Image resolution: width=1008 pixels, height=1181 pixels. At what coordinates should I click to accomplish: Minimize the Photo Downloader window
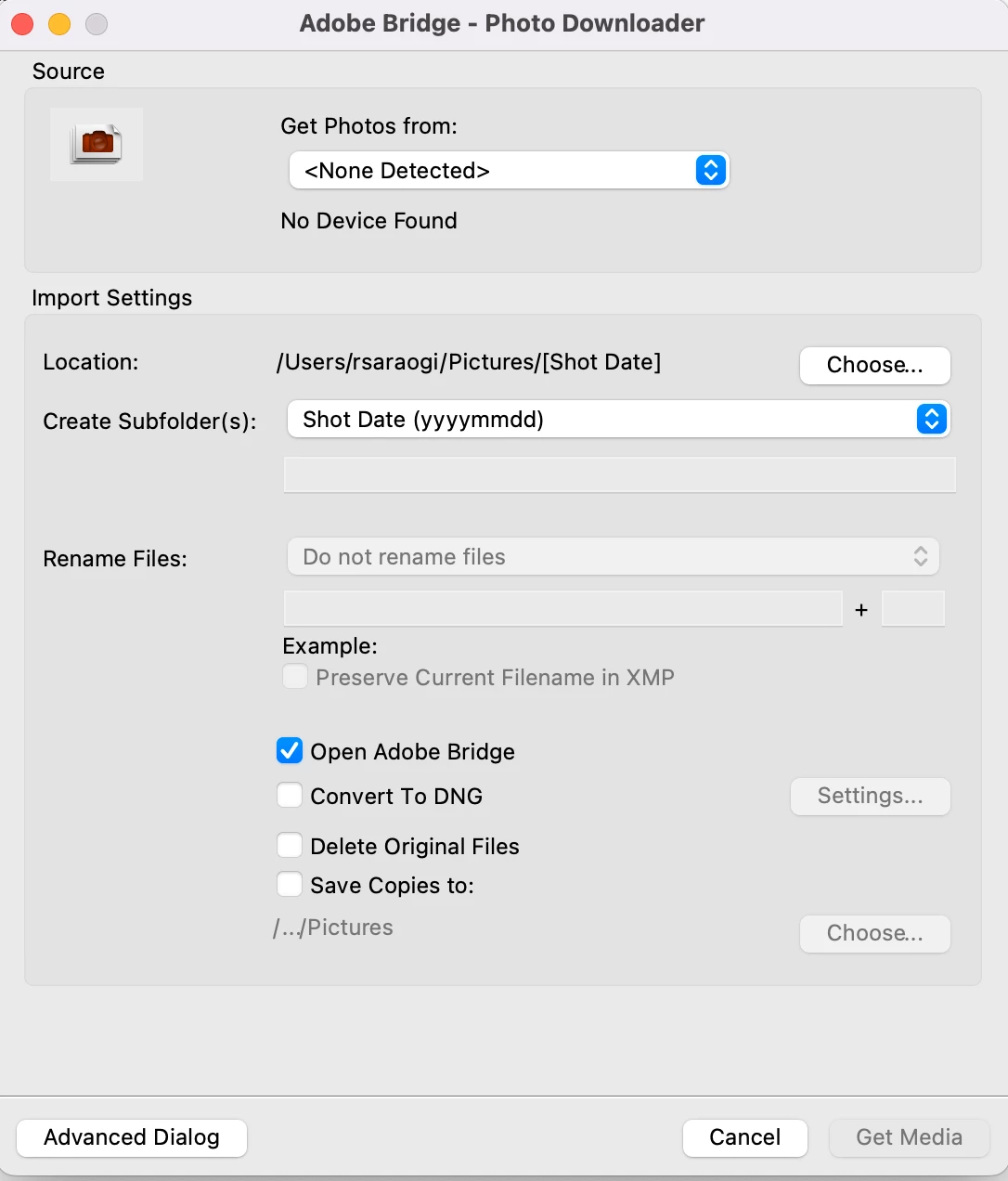click(x=59, y=24)
